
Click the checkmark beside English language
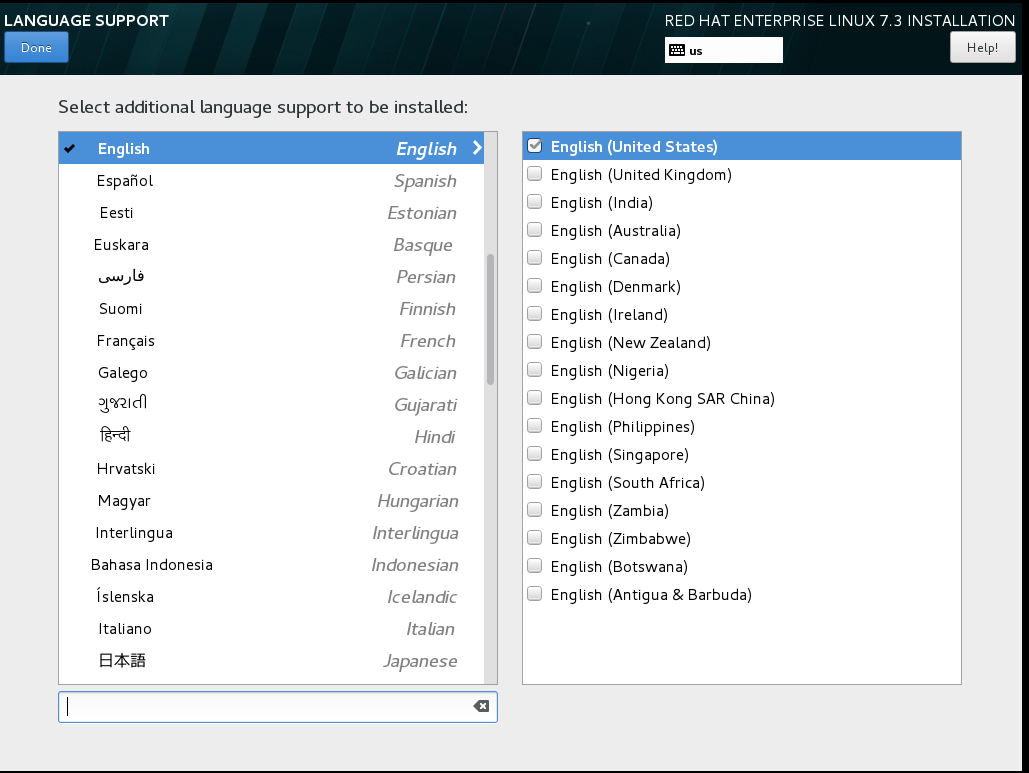coord(70,148)
